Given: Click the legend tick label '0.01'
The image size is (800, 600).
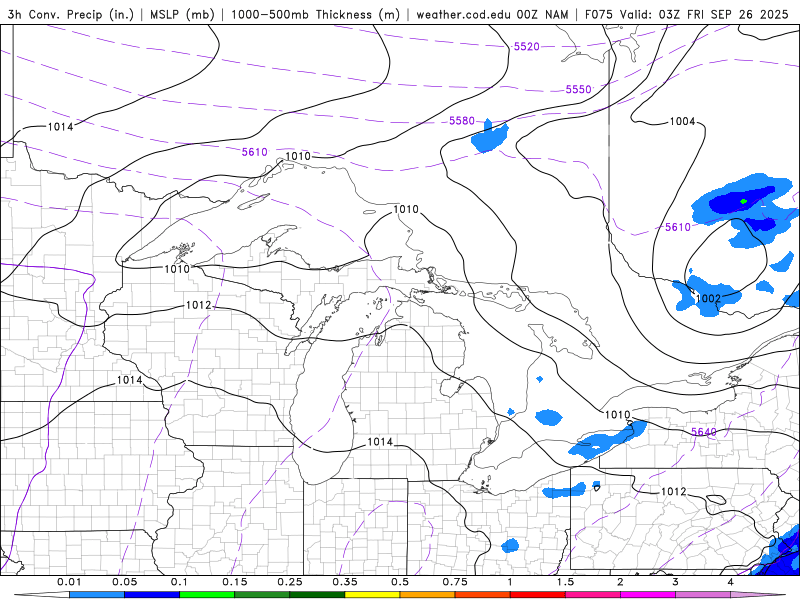Looking at the screenshot, I should 69,582.
